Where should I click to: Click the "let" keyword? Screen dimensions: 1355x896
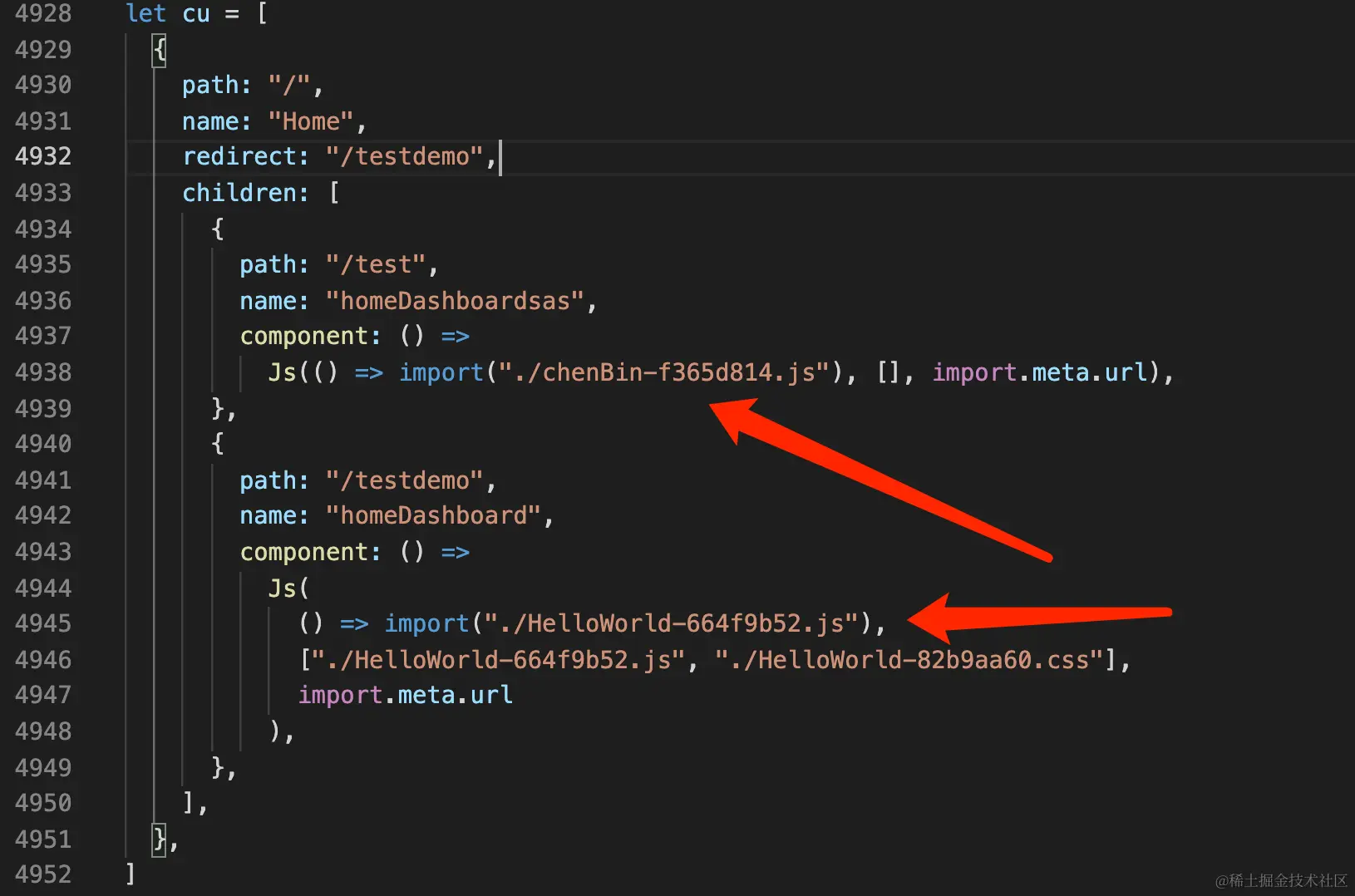click(146, 13)
